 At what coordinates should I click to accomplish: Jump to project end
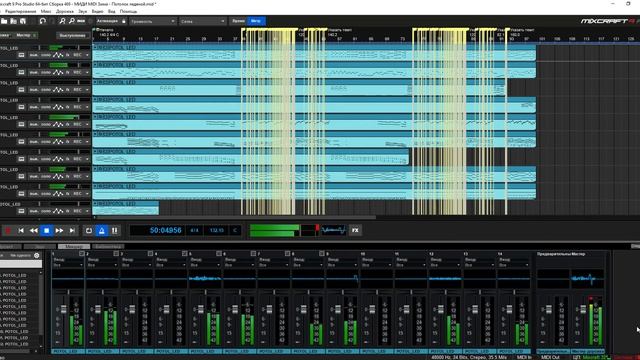pyautogui.click(x=72, y=231)
